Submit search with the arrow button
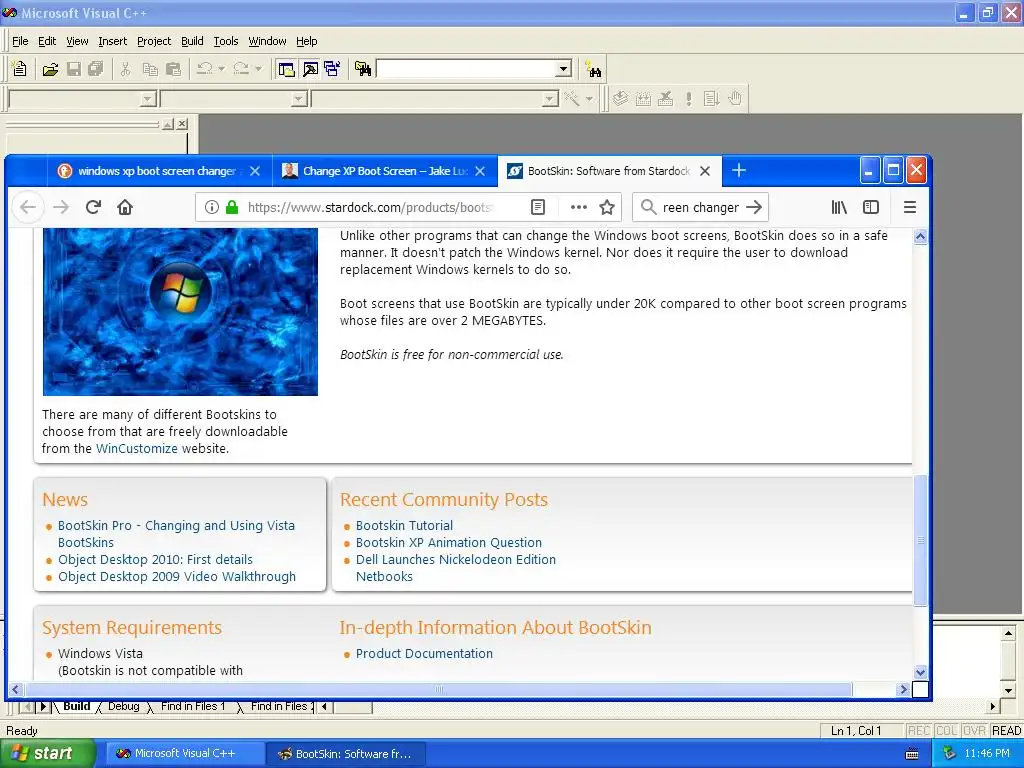This screenshot has height=768, width=1024. [754, 207]
